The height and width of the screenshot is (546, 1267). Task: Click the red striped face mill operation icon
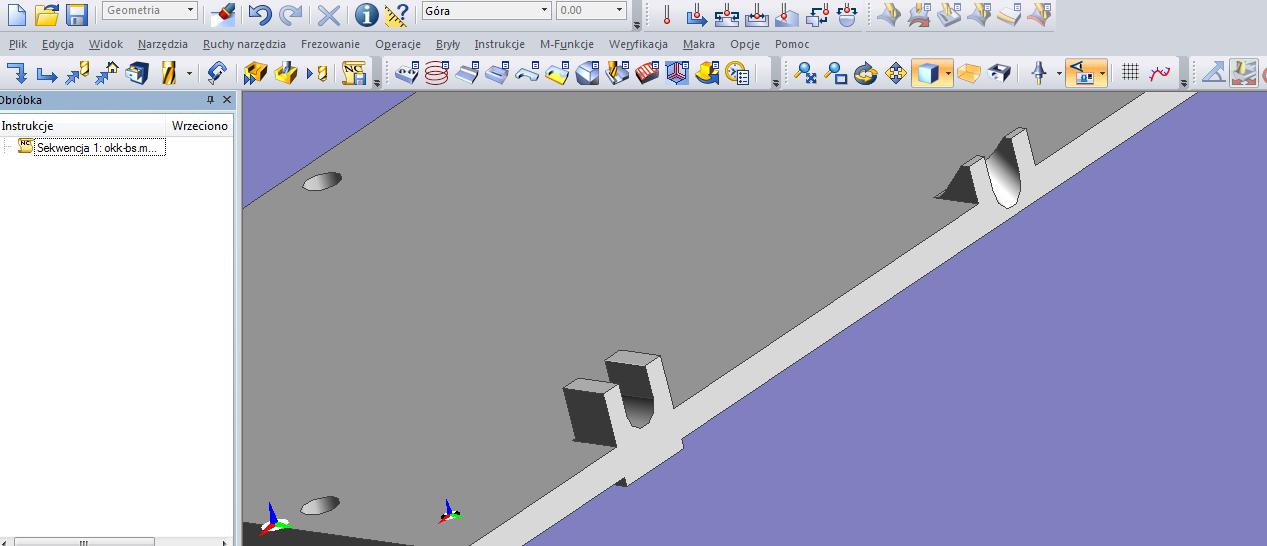[647, 73]
